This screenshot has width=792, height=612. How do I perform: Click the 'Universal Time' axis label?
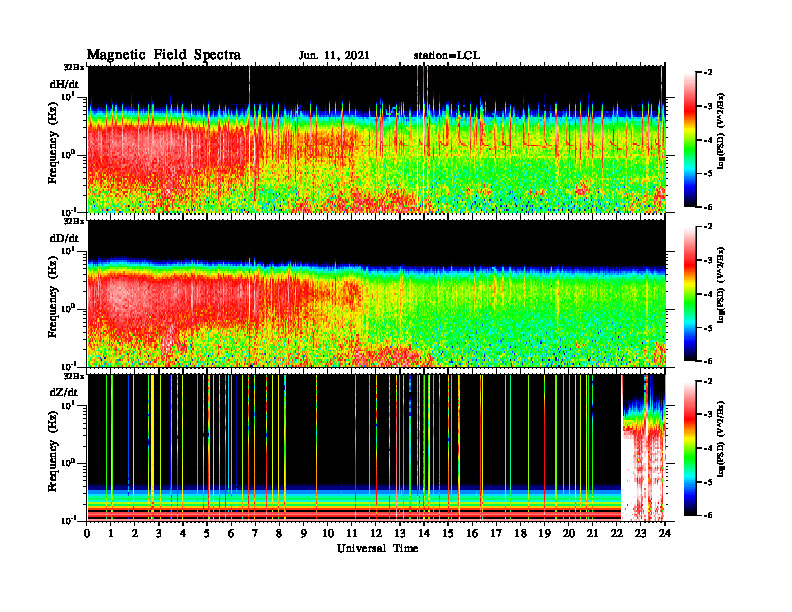(x=377, y=548)
